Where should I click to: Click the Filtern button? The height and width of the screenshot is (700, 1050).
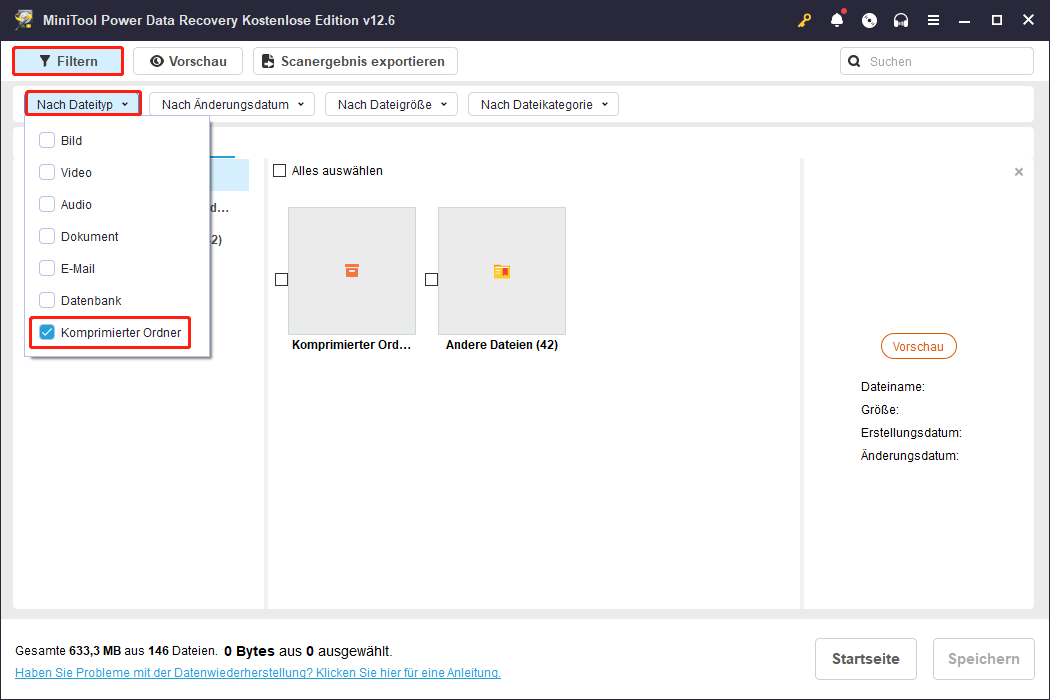(x=68, y=61)
